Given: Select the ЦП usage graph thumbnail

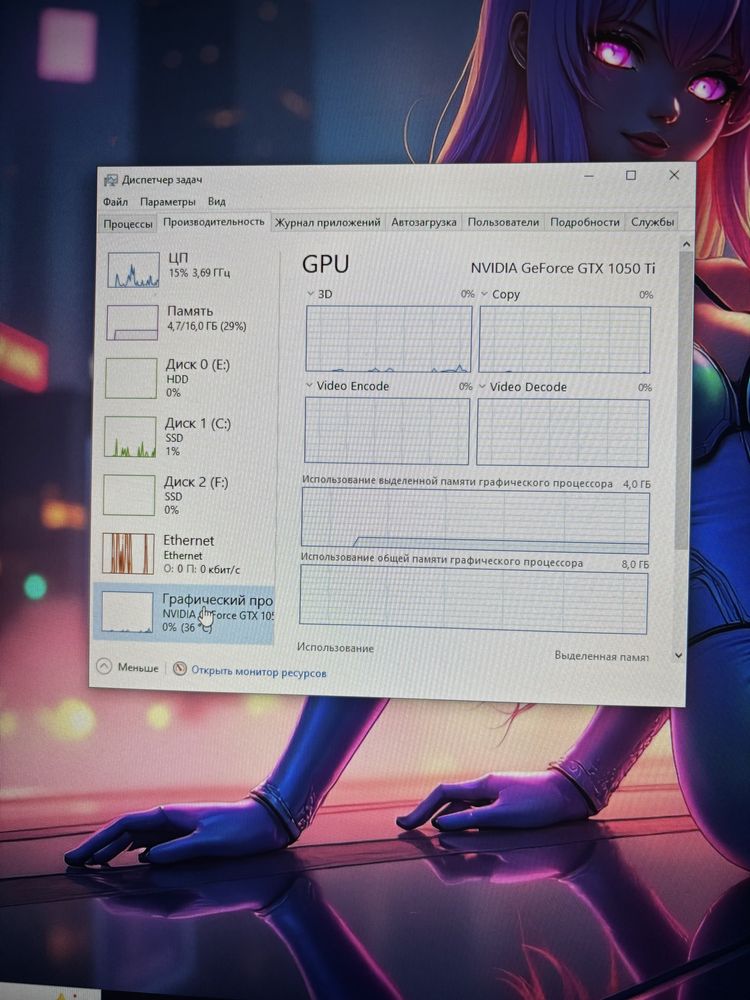Looking at the screenshot, I should (133, 270).
